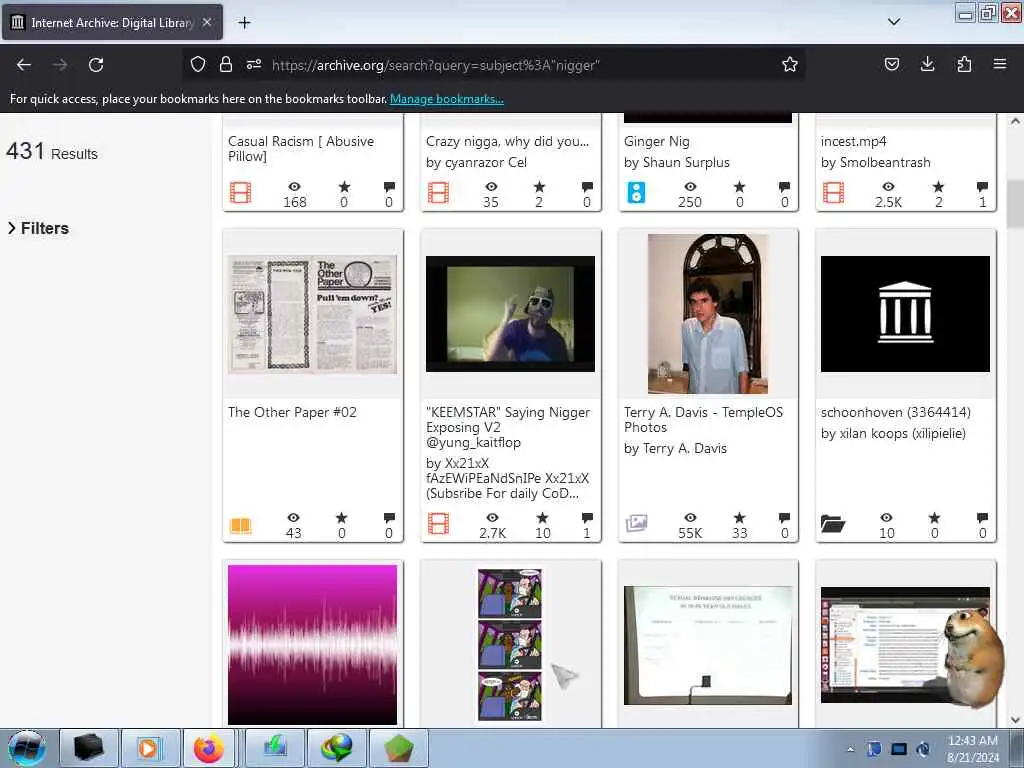The image size is (1024, 768).
Task: Open the Windows Start button
Action: click(x=27, y=748)
